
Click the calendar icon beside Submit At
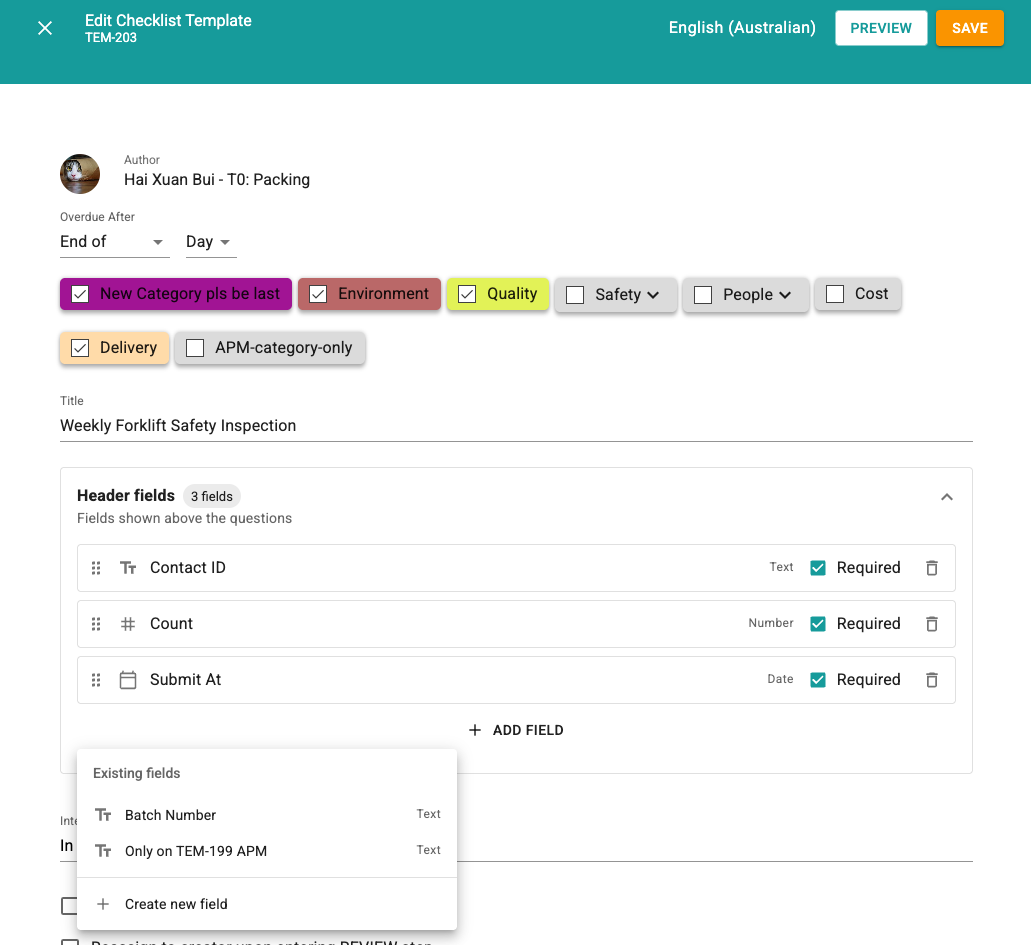tap(128, 679)
